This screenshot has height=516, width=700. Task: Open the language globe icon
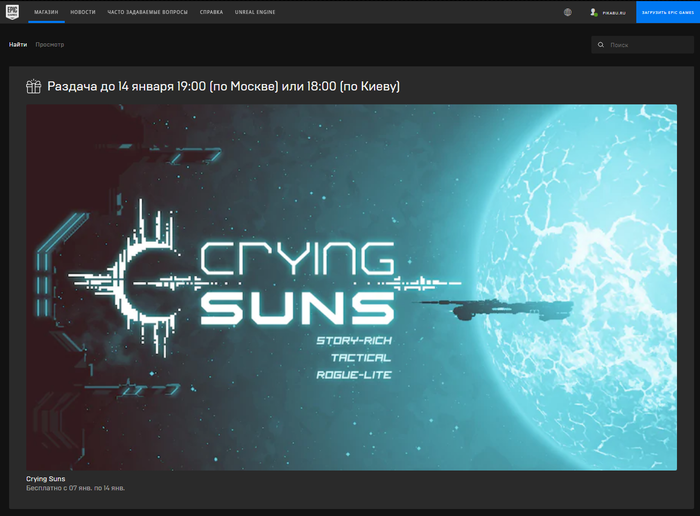(x=567, y=12)
